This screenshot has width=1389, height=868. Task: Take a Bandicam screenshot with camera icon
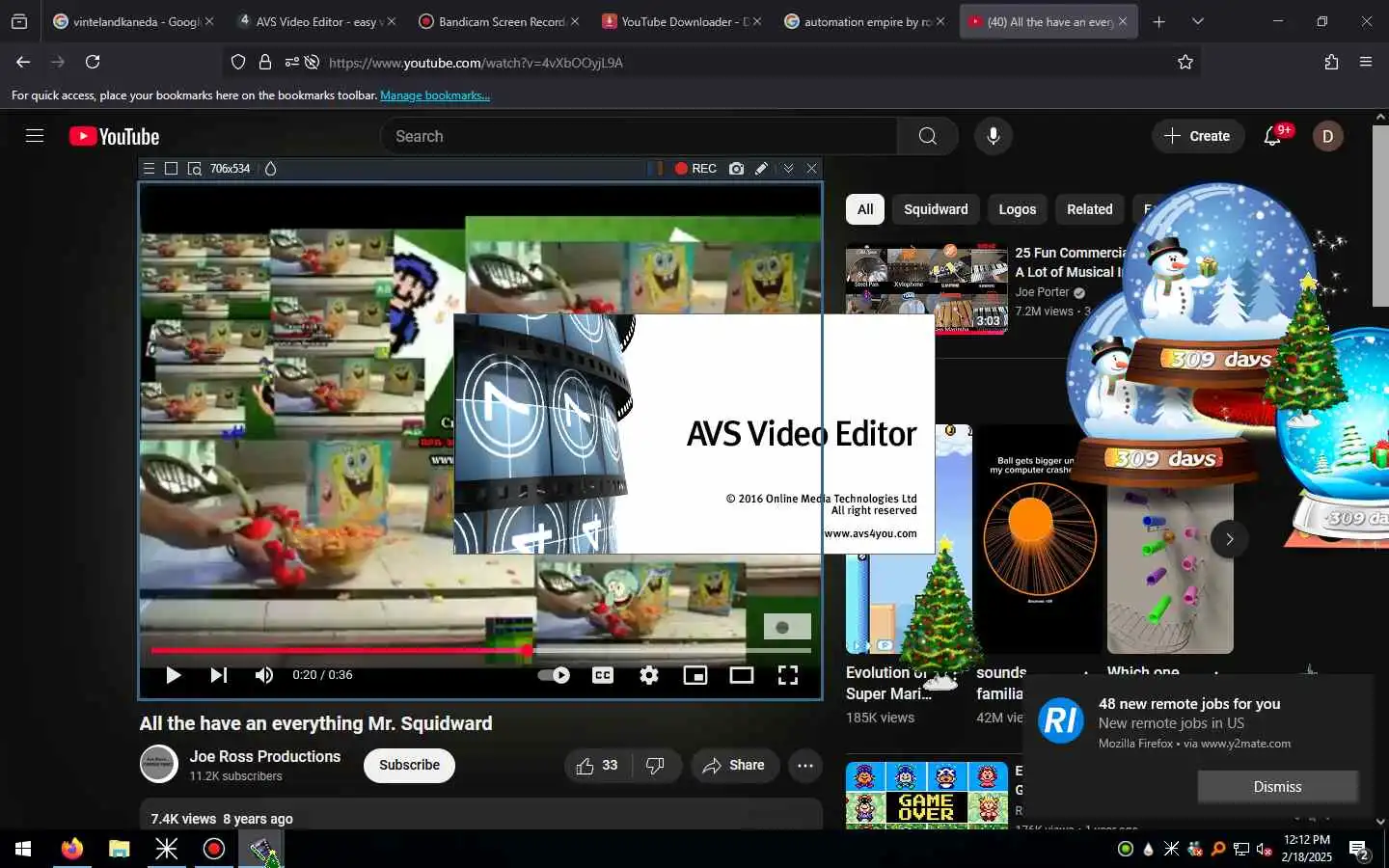click(x=737, y=168)
